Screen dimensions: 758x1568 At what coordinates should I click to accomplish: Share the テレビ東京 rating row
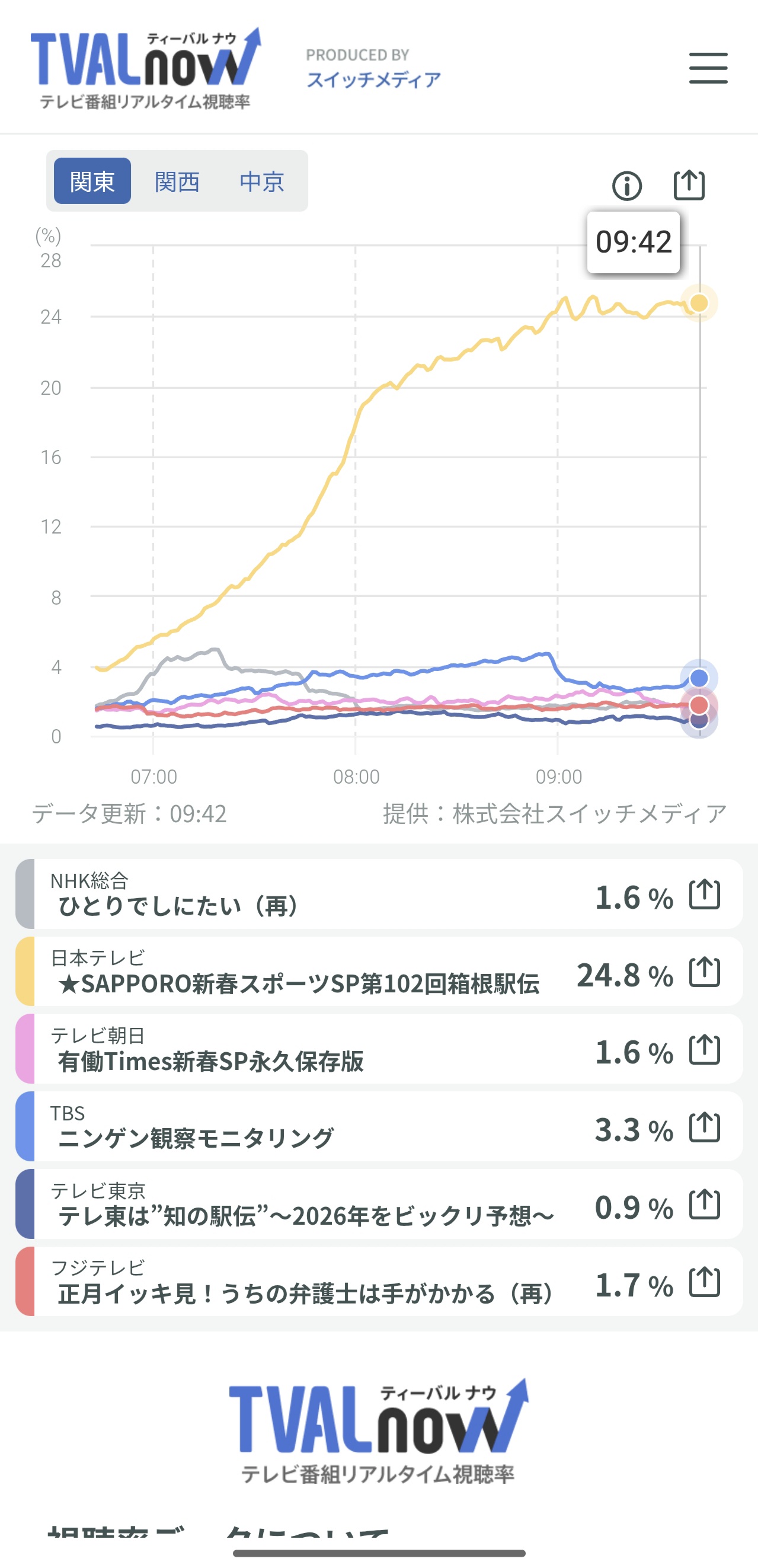(705, 1205)
